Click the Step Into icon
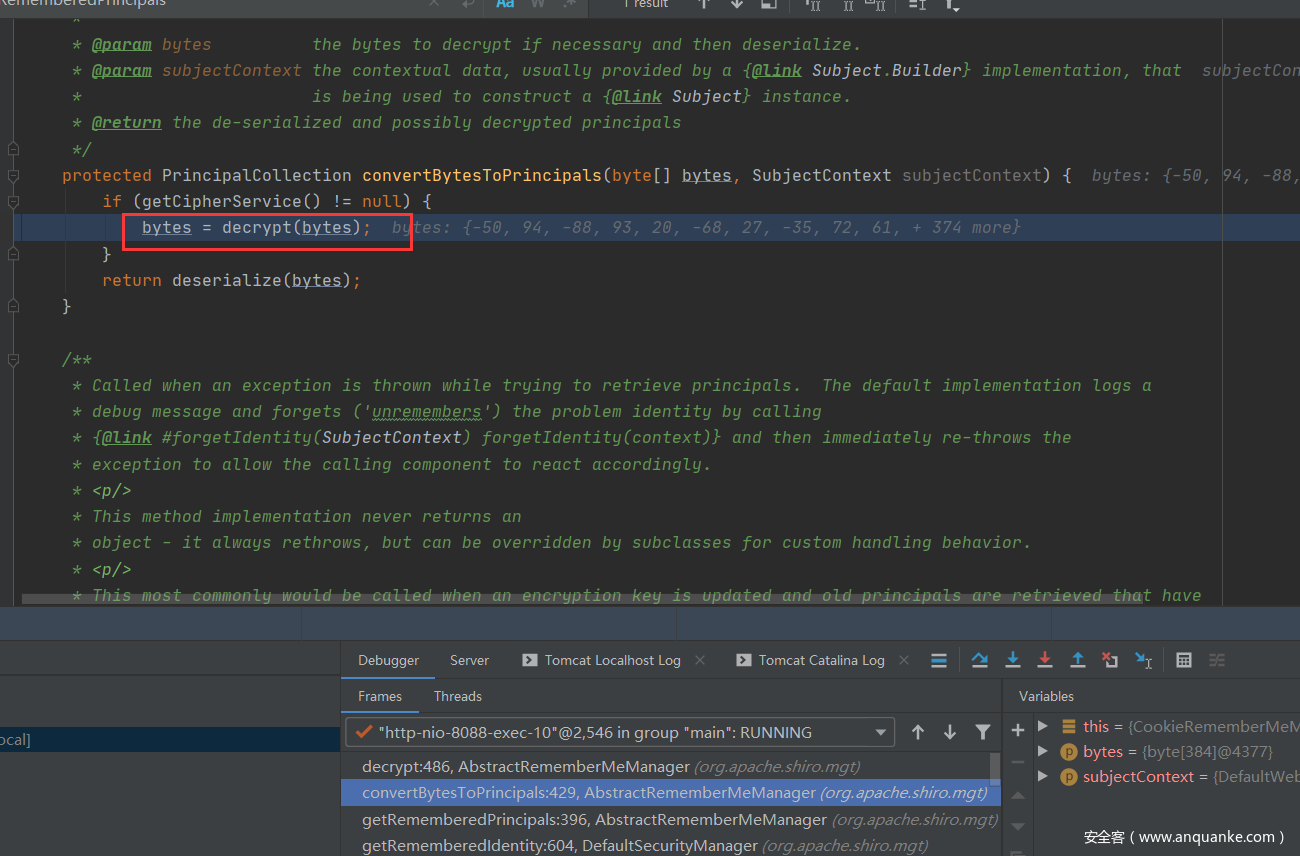 [1013, 660]
